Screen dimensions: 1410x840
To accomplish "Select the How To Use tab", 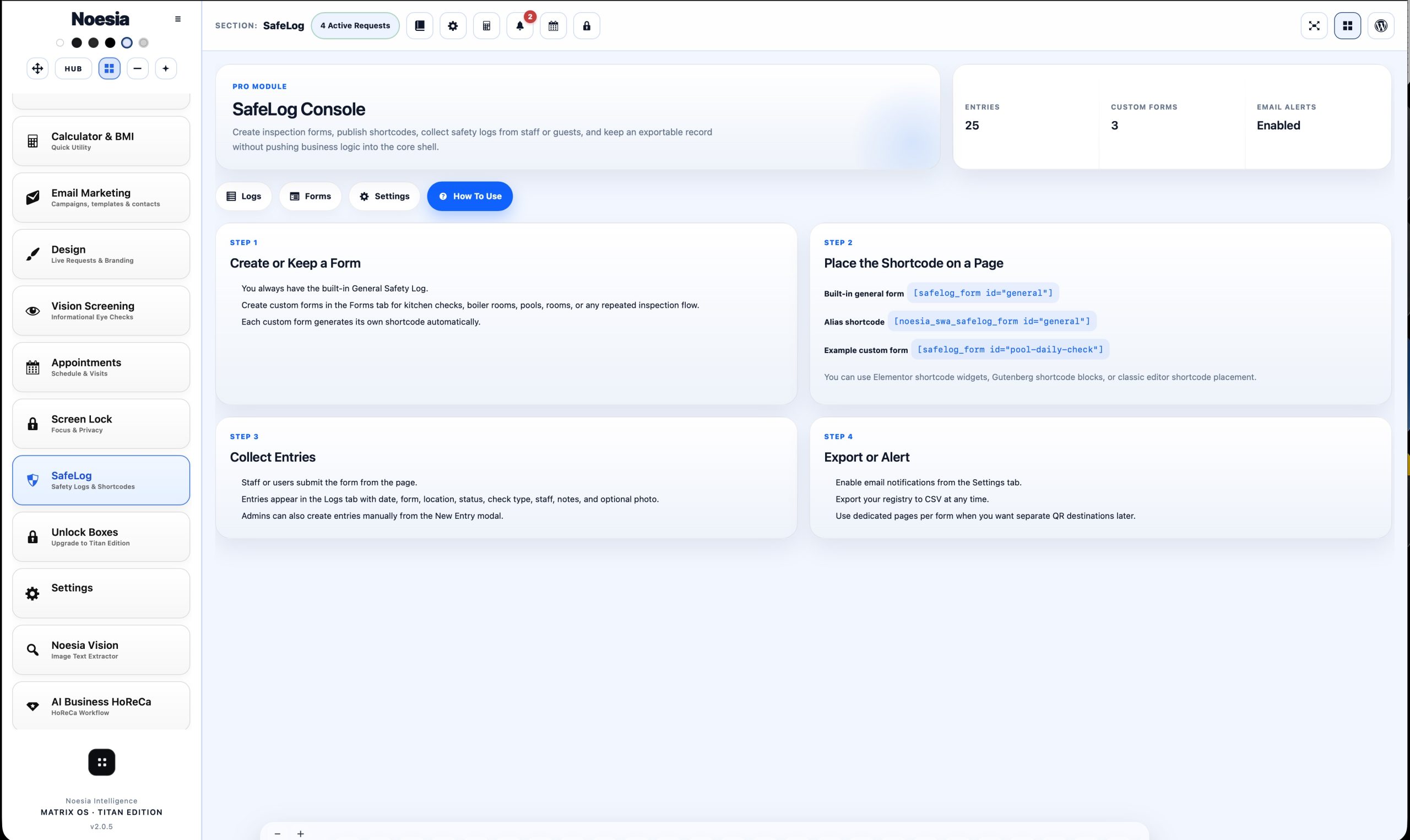I will [x=470, y=197].
